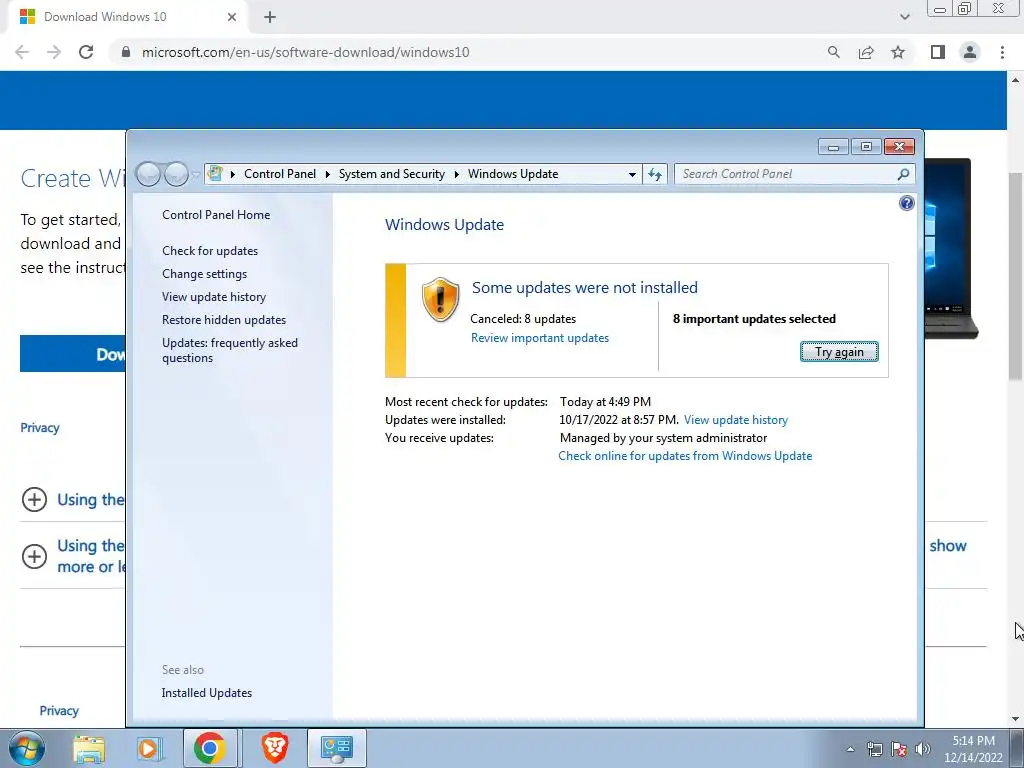Select Control Panel breadcrumb

point(280,174)
